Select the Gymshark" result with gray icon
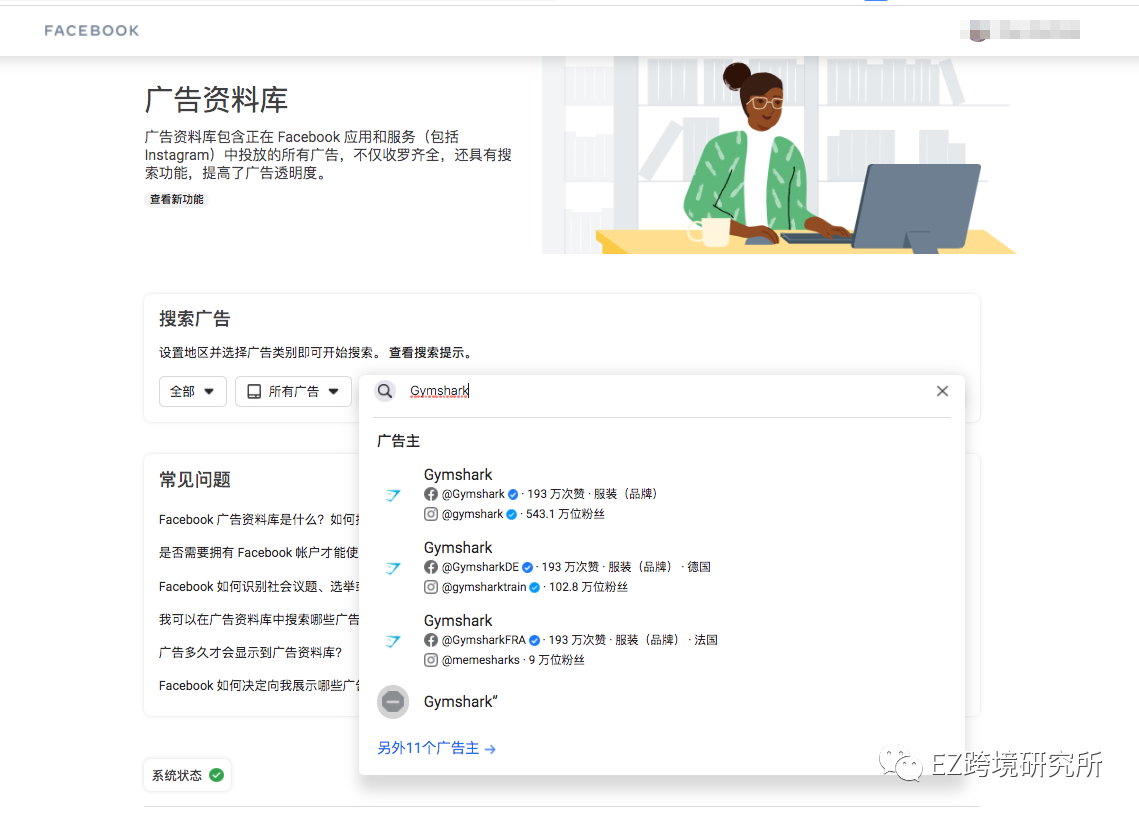This screenshot has height=814, width=1139. [661, 702]
